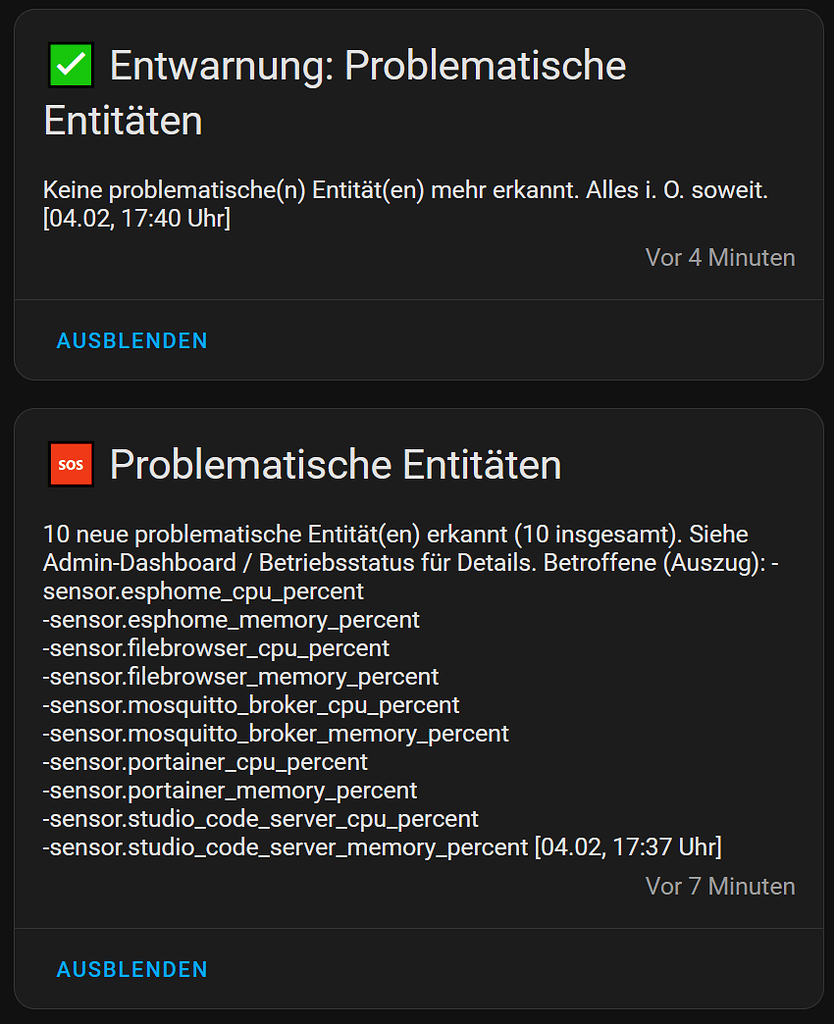Click the red SOS icon on problem notification
834x1024 pixels.
[69, 463]
